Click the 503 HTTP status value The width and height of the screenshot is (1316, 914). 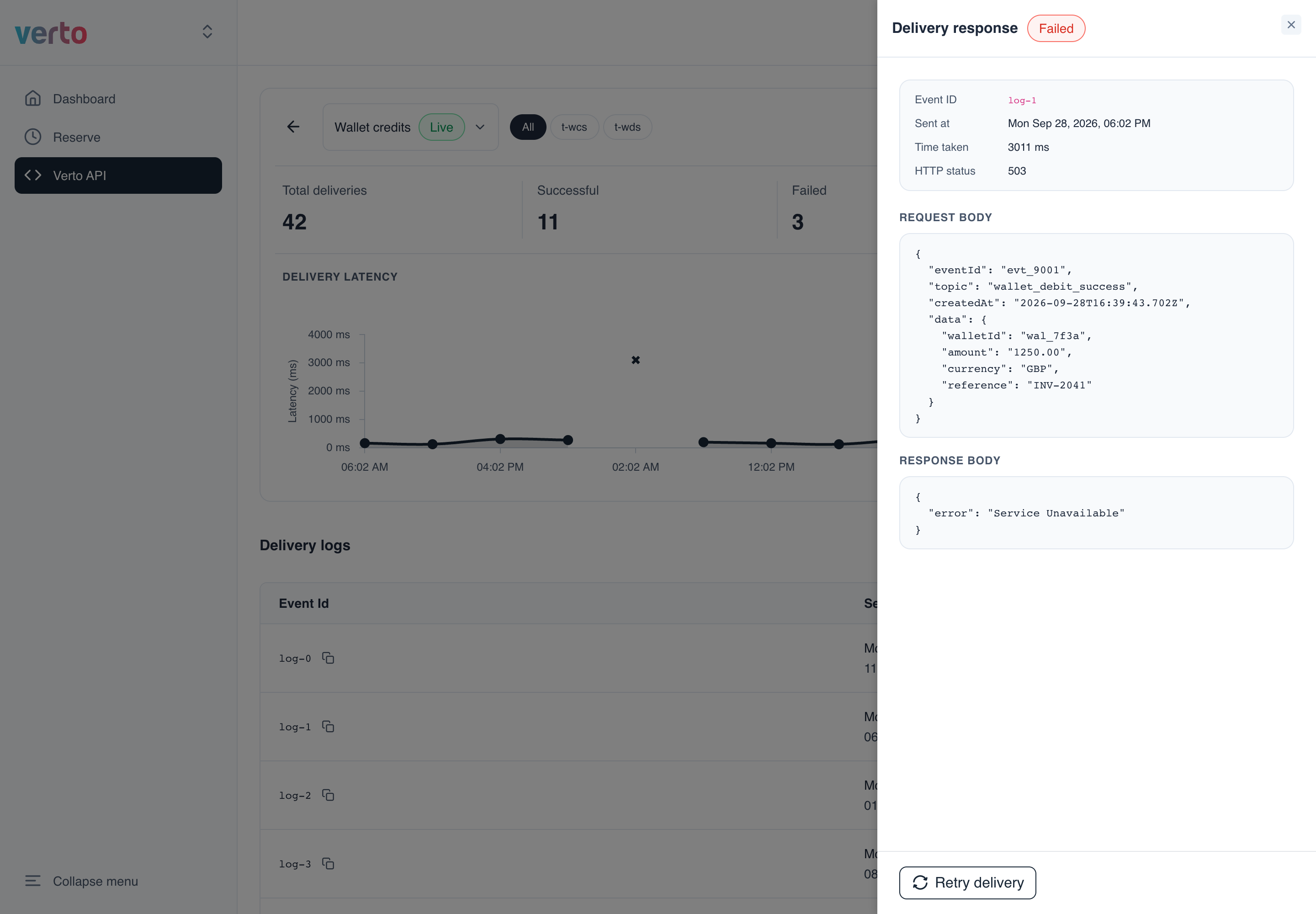(x=1017, y=170)
